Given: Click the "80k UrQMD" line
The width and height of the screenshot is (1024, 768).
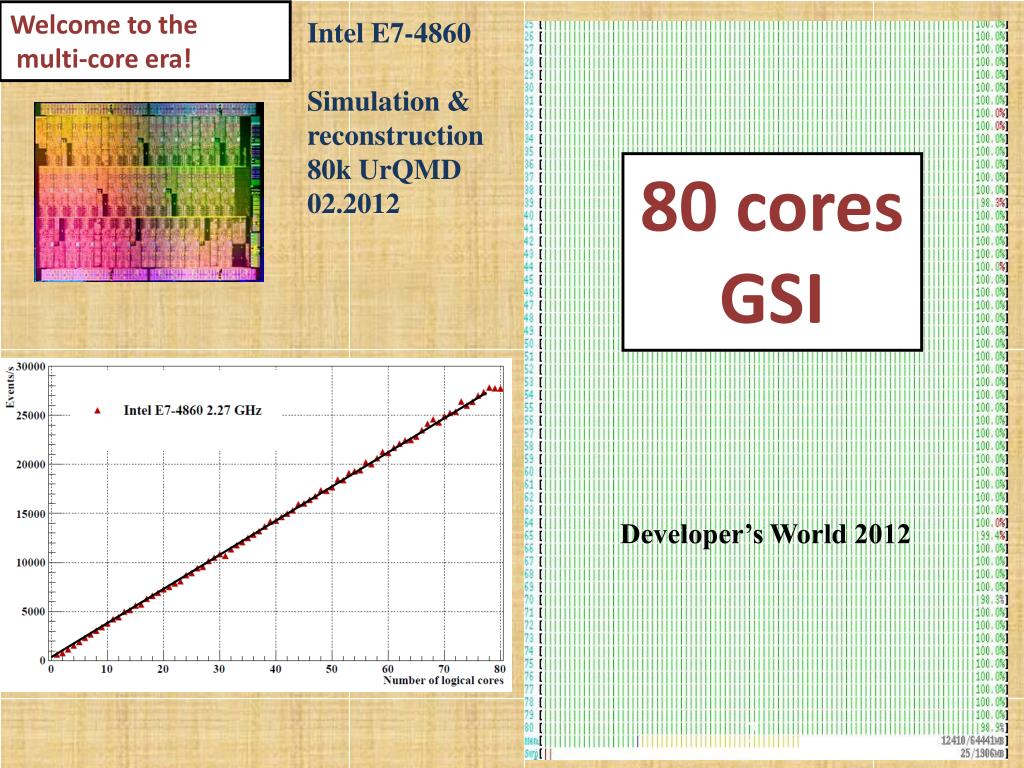Looking at the screenshot, I should [x=384, y=170].
